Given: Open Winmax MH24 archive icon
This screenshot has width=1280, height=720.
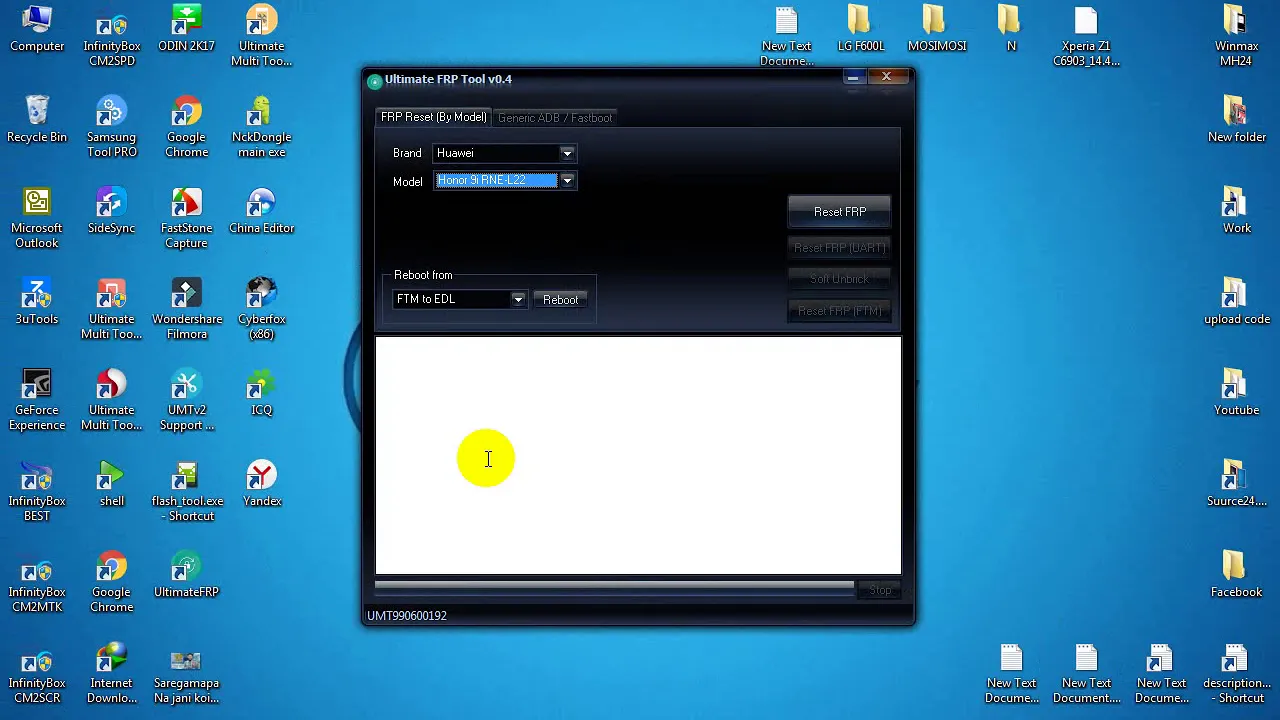Looking at the screenshot, I should point(1237,36).
